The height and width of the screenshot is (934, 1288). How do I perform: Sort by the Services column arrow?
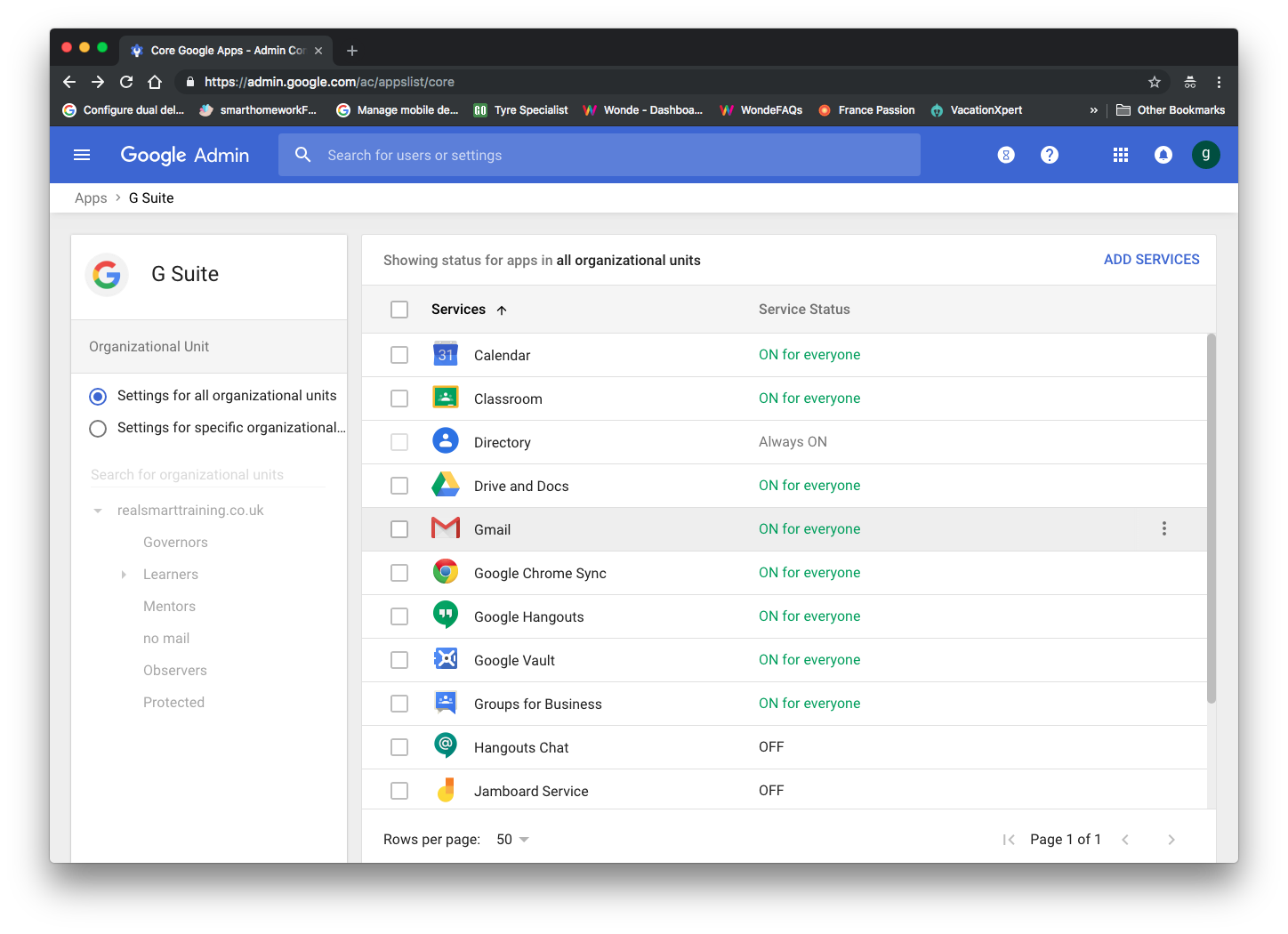[x=502, y=310]
